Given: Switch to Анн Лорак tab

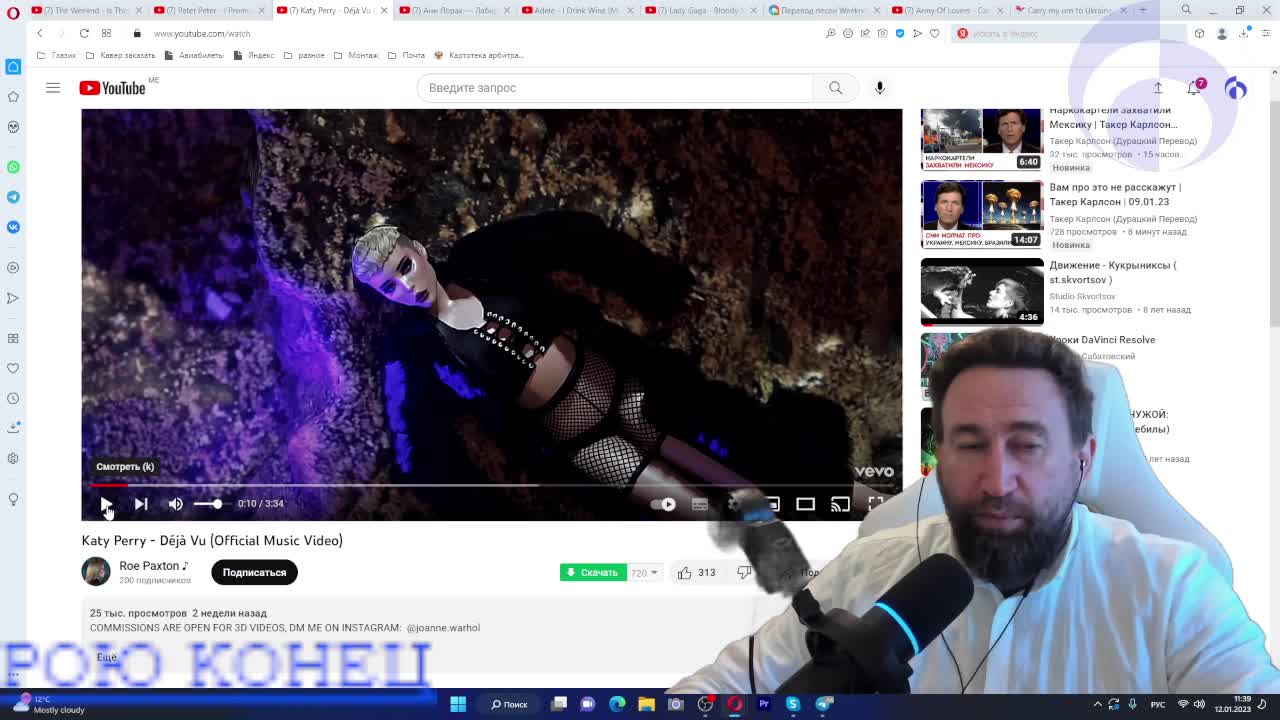Looking at the screenshot, I should [453, 10].
